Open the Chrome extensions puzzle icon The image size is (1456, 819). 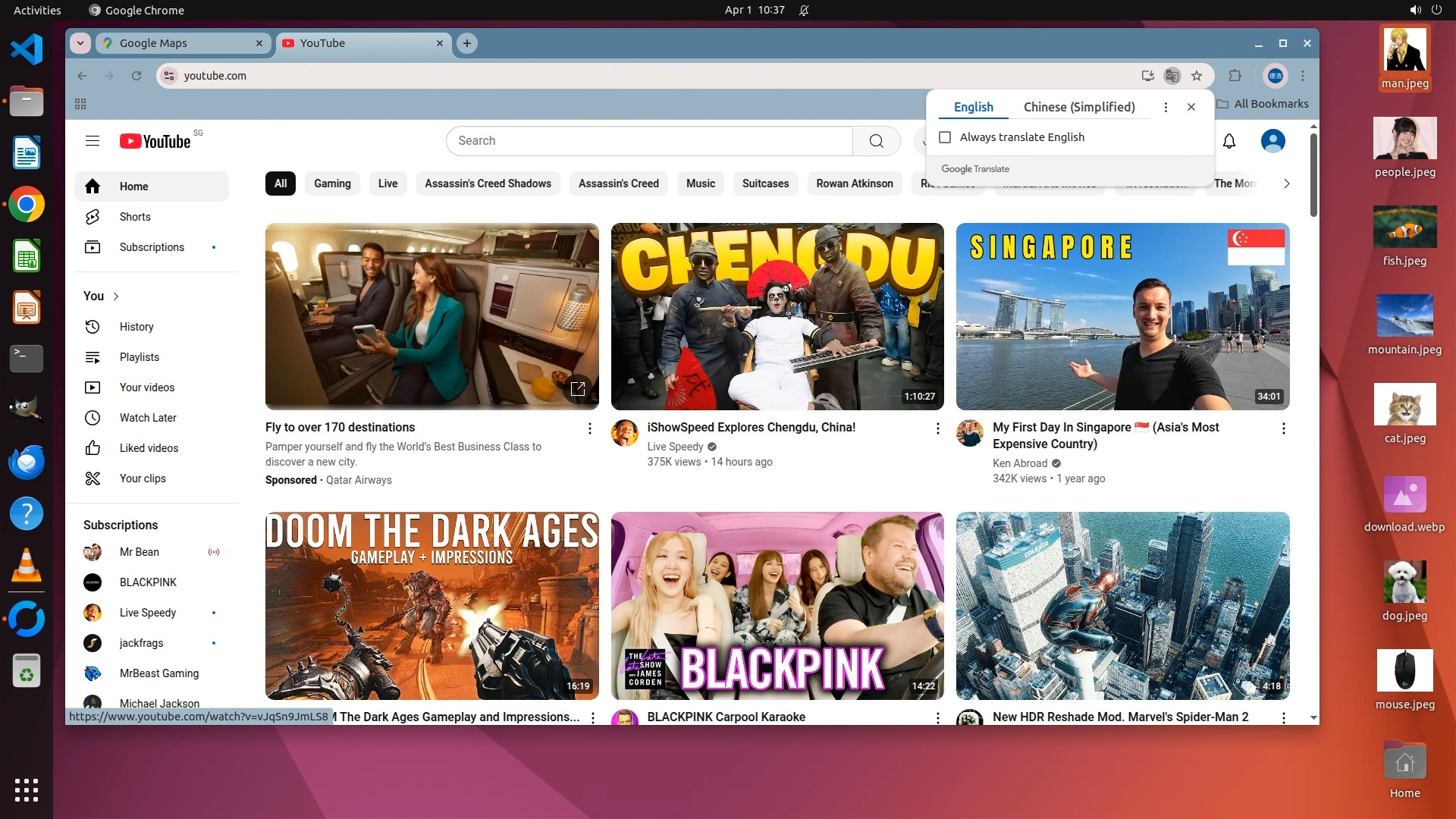click(1235, 76)
